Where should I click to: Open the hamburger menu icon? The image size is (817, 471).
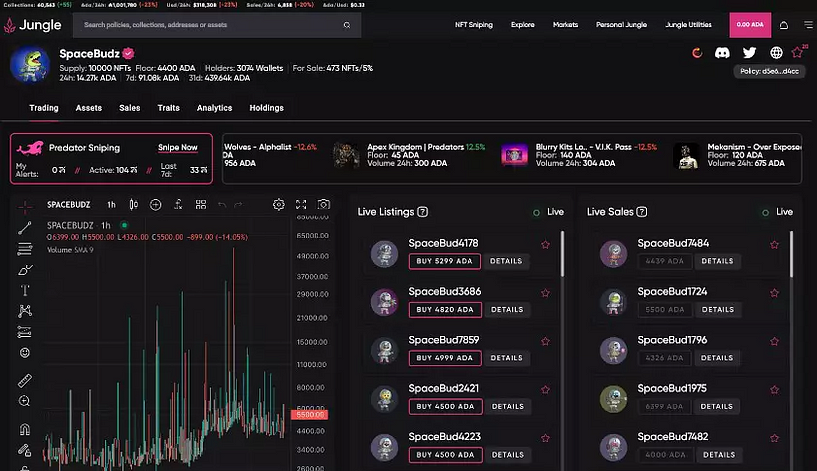click(808, 25)
